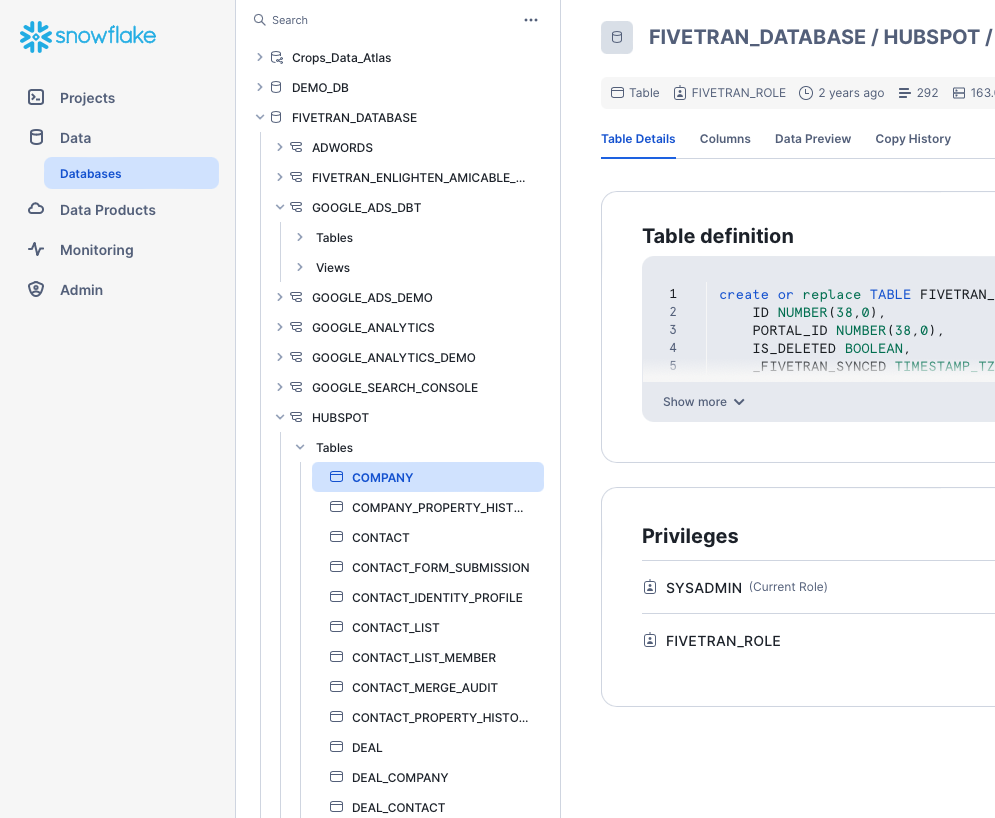Image resolution: width=995 pixels, height=818 pixels.
Task: Open the Data Preview tab
Action: point(812,139)
